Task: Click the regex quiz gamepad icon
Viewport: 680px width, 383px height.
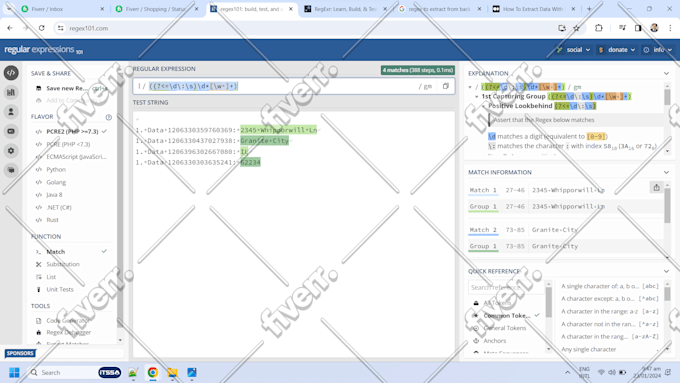Action: [11, 131]
